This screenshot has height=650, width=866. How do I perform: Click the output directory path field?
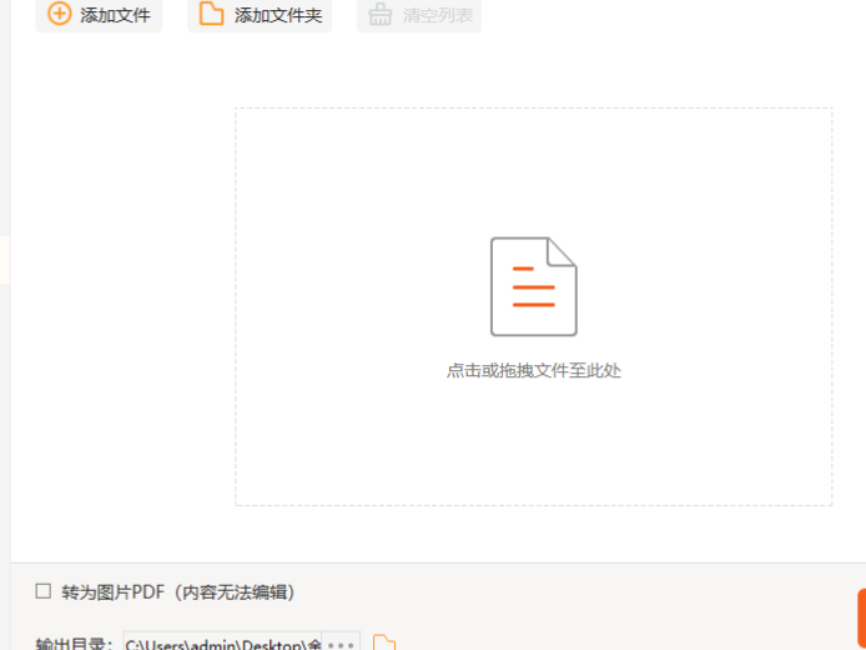[x=223, y=643]
